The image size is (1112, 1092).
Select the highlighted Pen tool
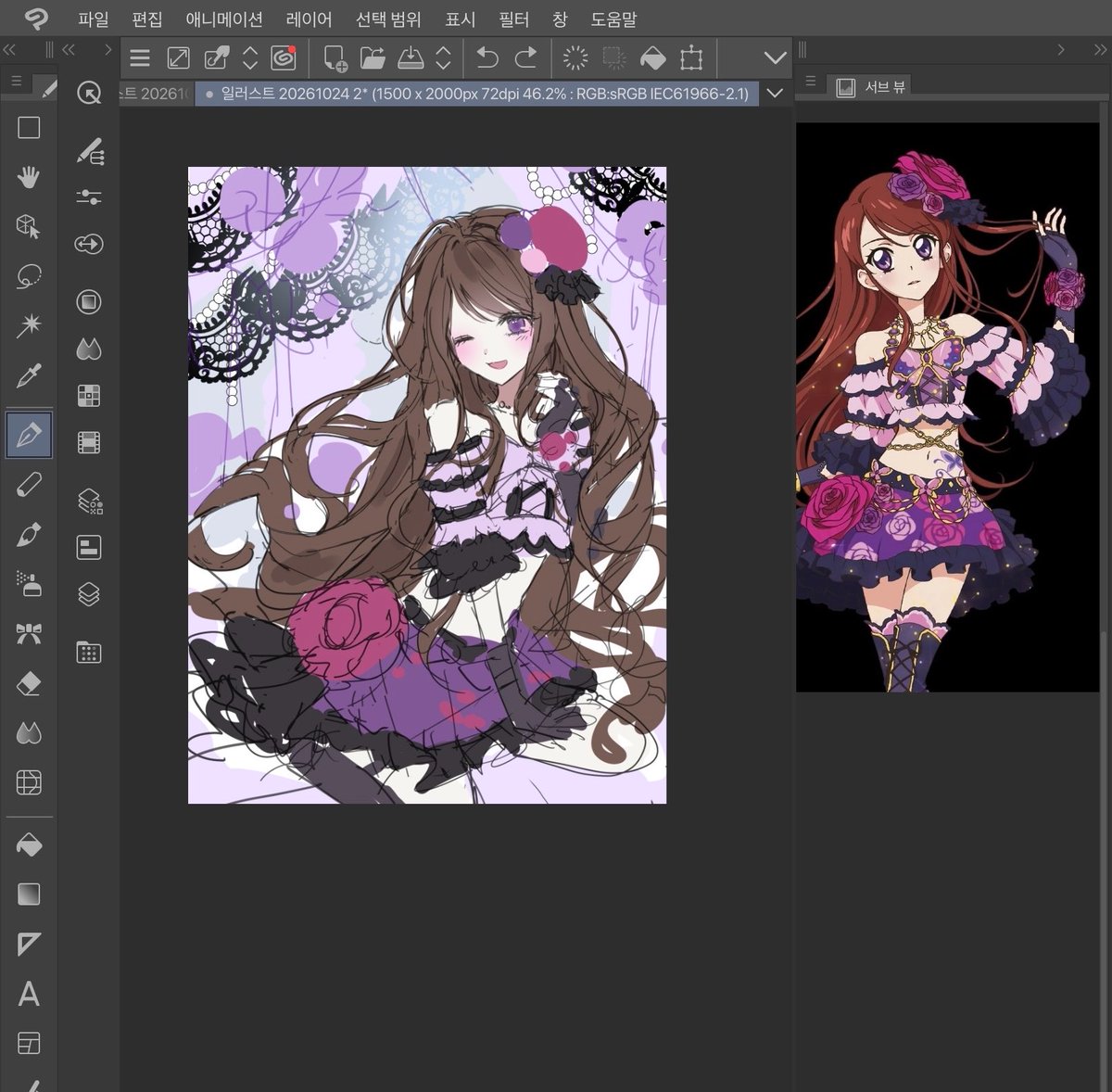click(x=29, y=435)
